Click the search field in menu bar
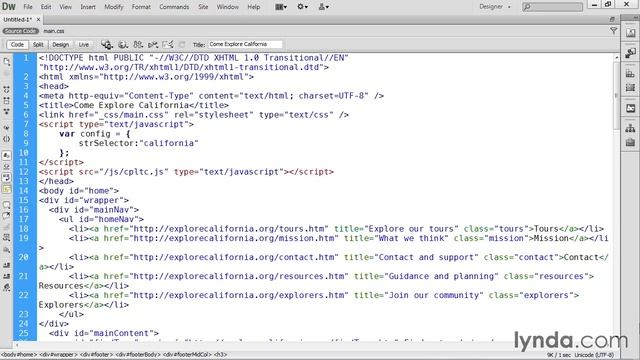 [552, 7]
